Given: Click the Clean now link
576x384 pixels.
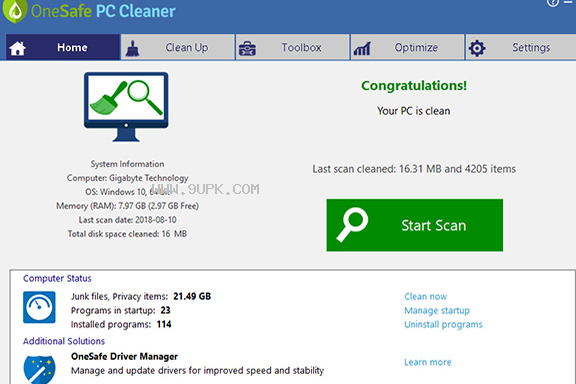Looking at the screenshot, I should point(425,296).
